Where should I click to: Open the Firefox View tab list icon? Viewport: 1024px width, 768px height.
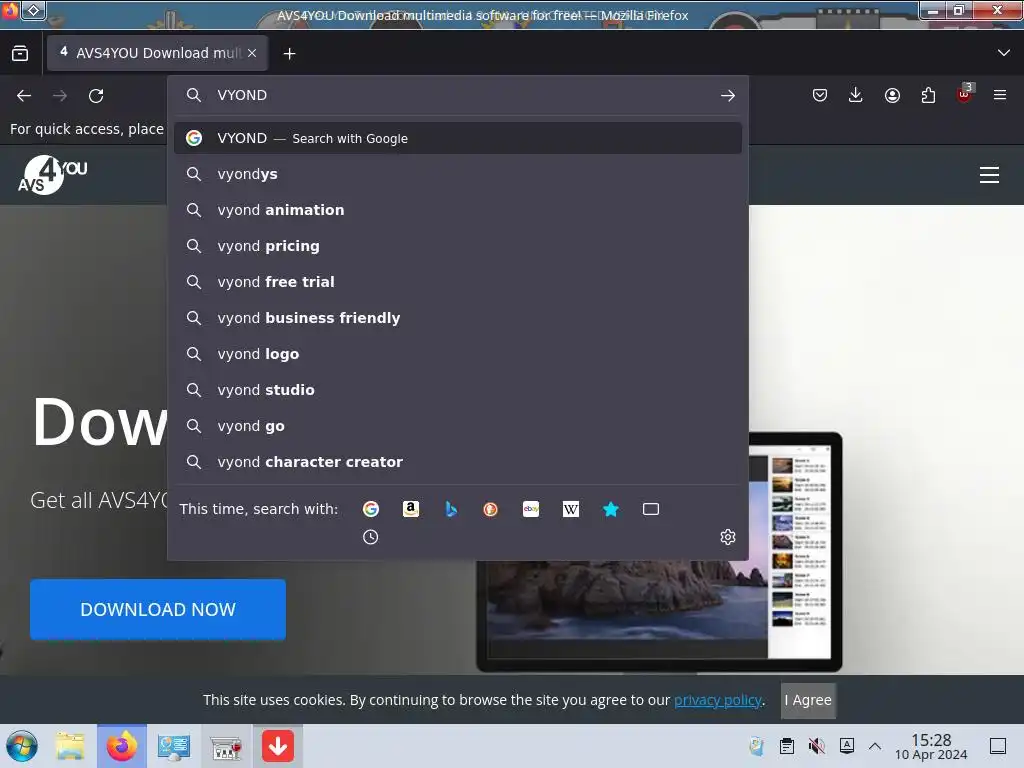(x=20, y=53)
